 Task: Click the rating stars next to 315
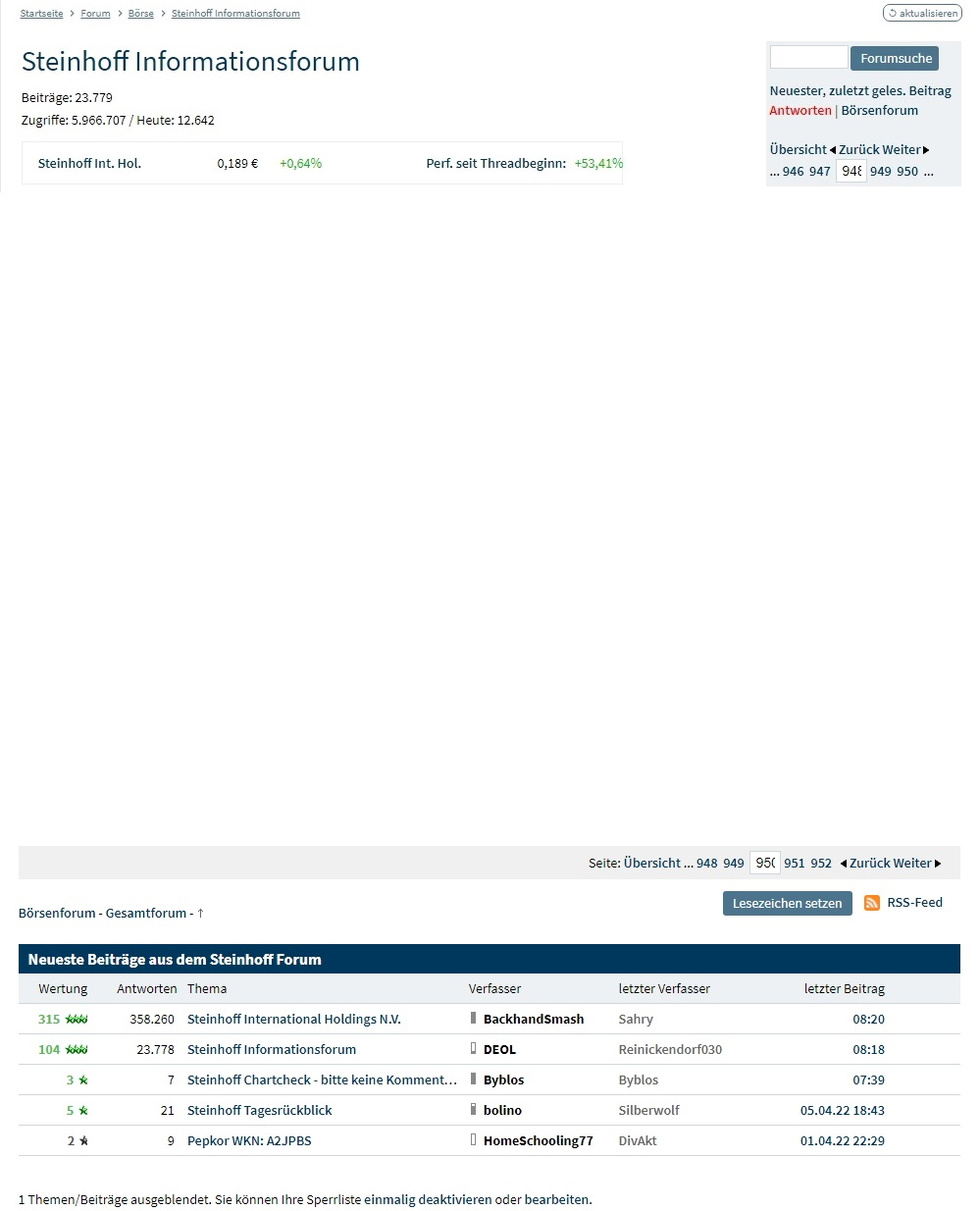77,1020
